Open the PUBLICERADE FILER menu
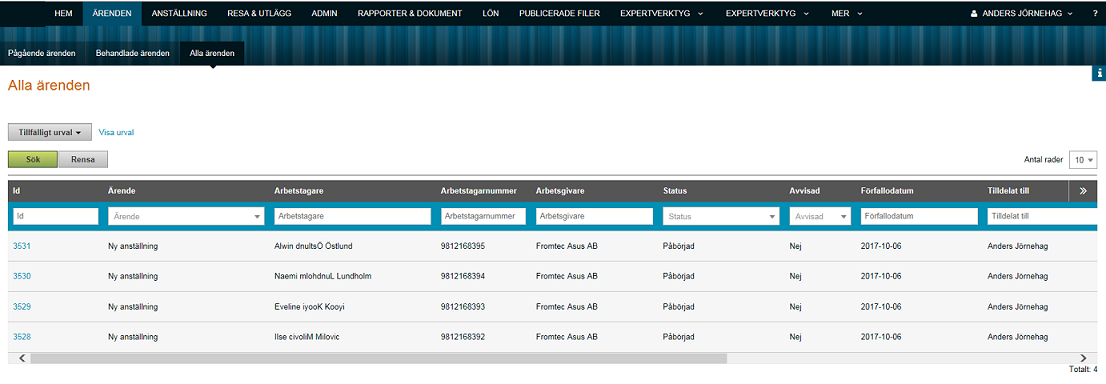 click(x=559, y=13)
